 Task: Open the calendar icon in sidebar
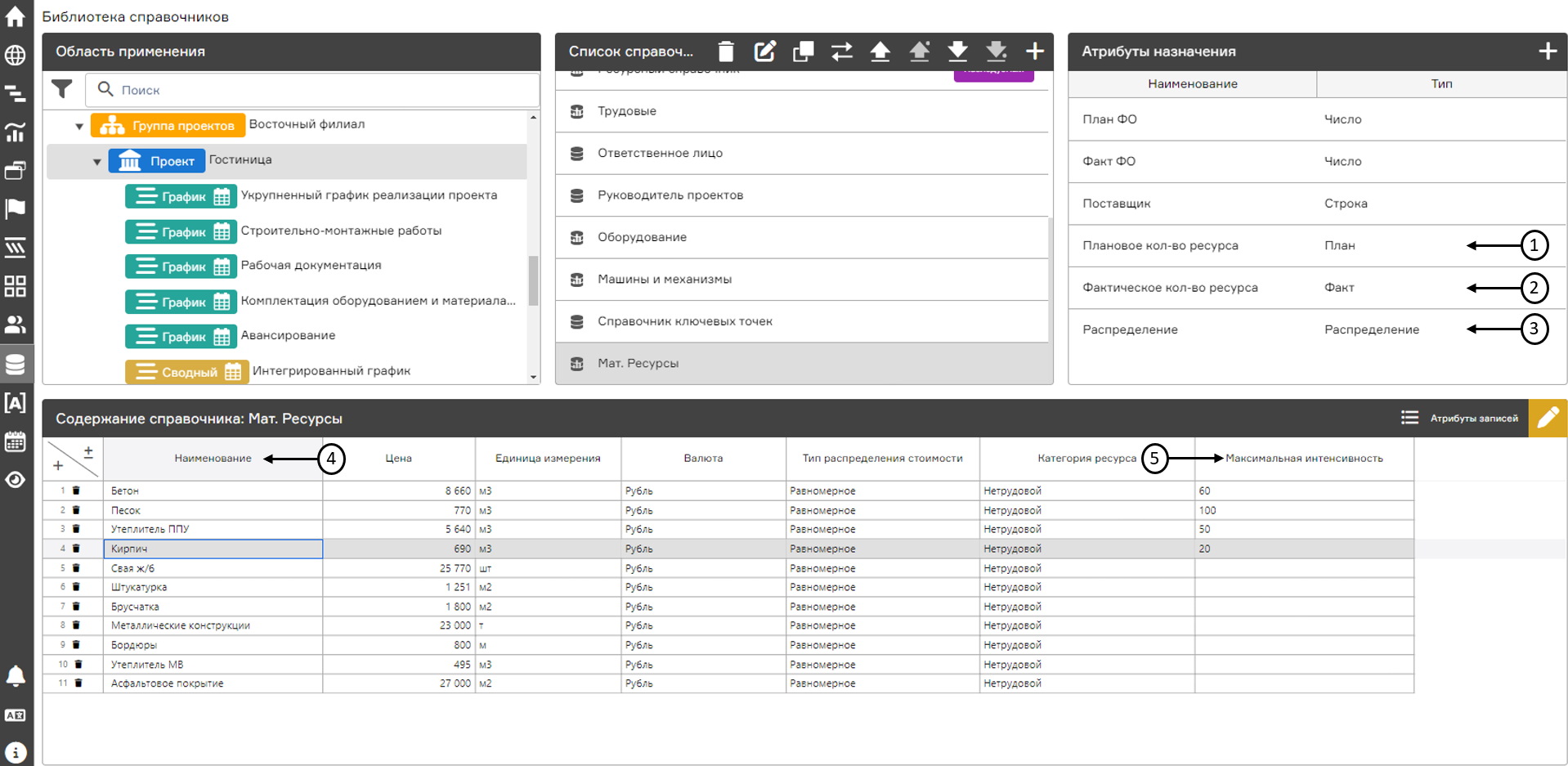(16, 441)
